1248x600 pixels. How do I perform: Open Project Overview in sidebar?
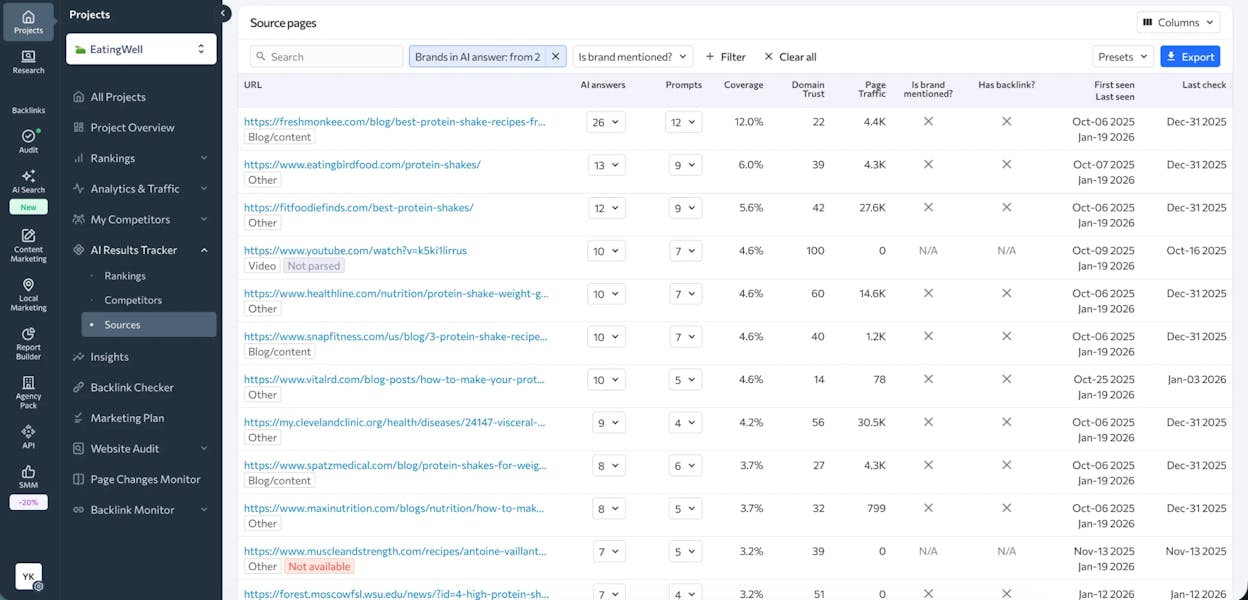coord(132,127)
